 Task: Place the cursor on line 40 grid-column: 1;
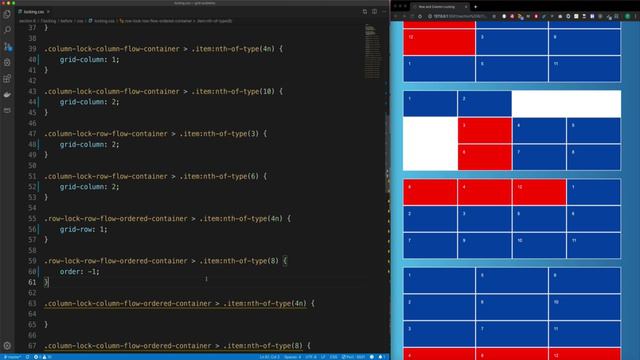89,60
